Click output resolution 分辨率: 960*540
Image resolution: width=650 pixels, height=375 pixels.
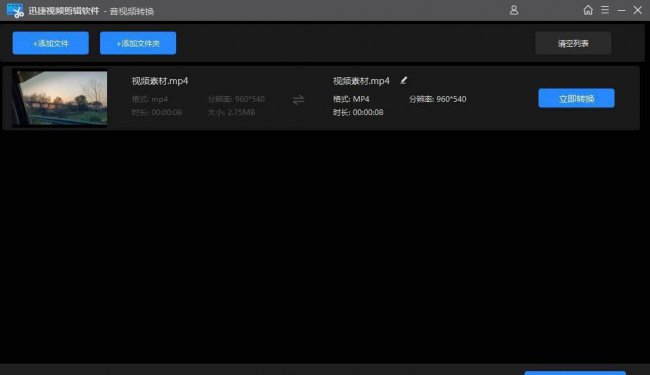tap(438, 99)
